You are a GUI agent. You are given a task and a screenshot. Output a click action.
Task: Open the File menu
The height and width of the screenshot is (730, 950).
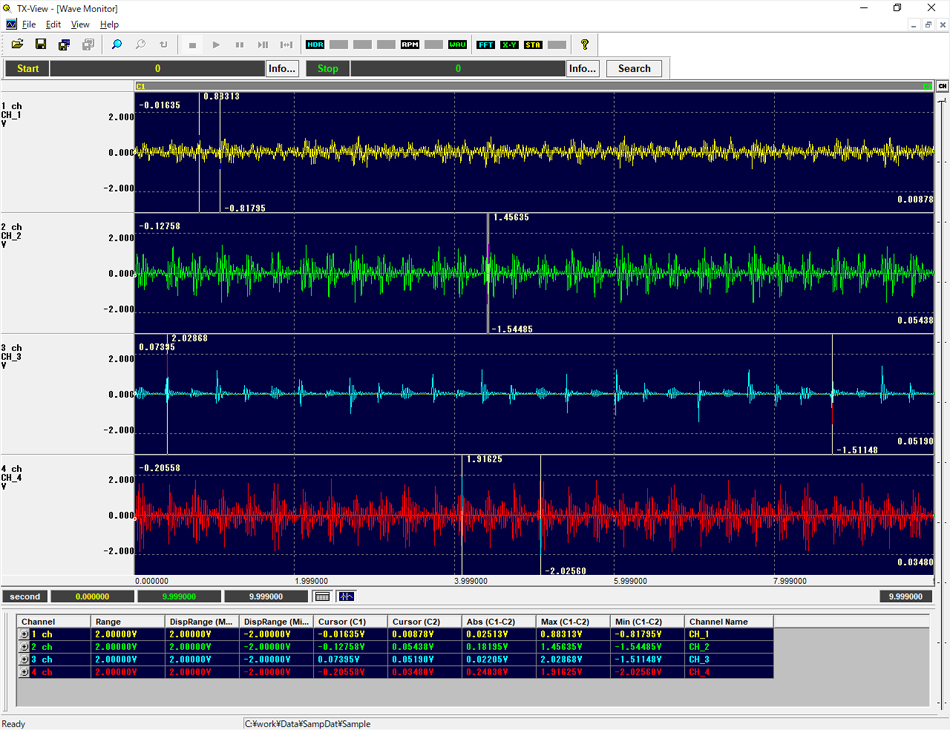pos(28,24)
